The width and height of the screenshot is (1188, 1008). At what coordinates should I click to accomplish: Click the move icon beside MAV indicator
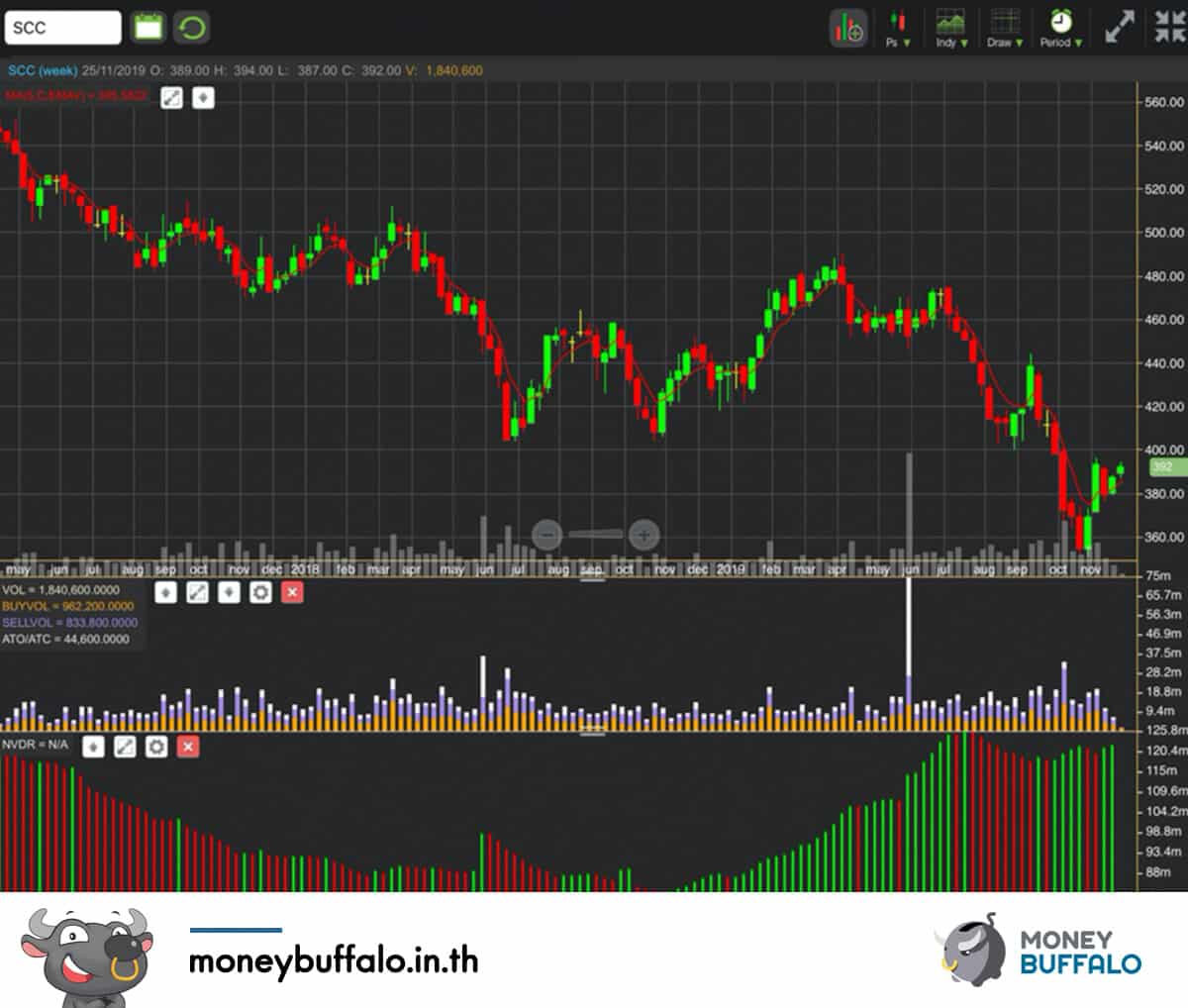tap(203, 97)
